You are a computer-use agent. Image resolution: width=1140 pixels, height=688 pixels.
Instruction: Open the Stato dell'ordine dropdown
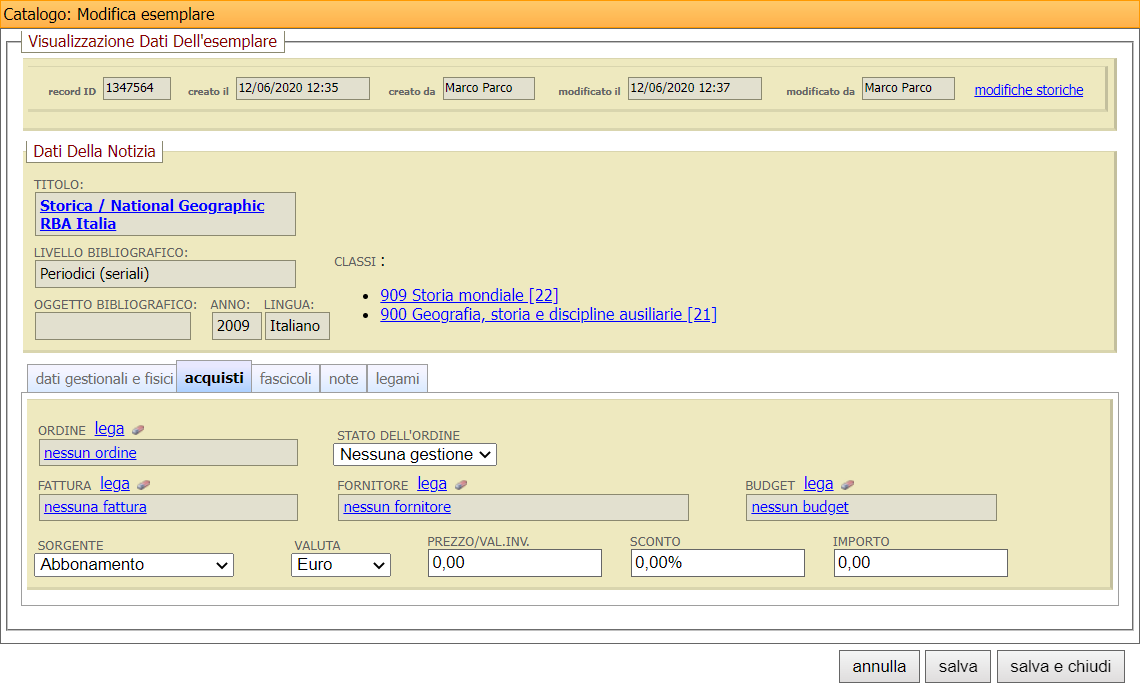414,454
